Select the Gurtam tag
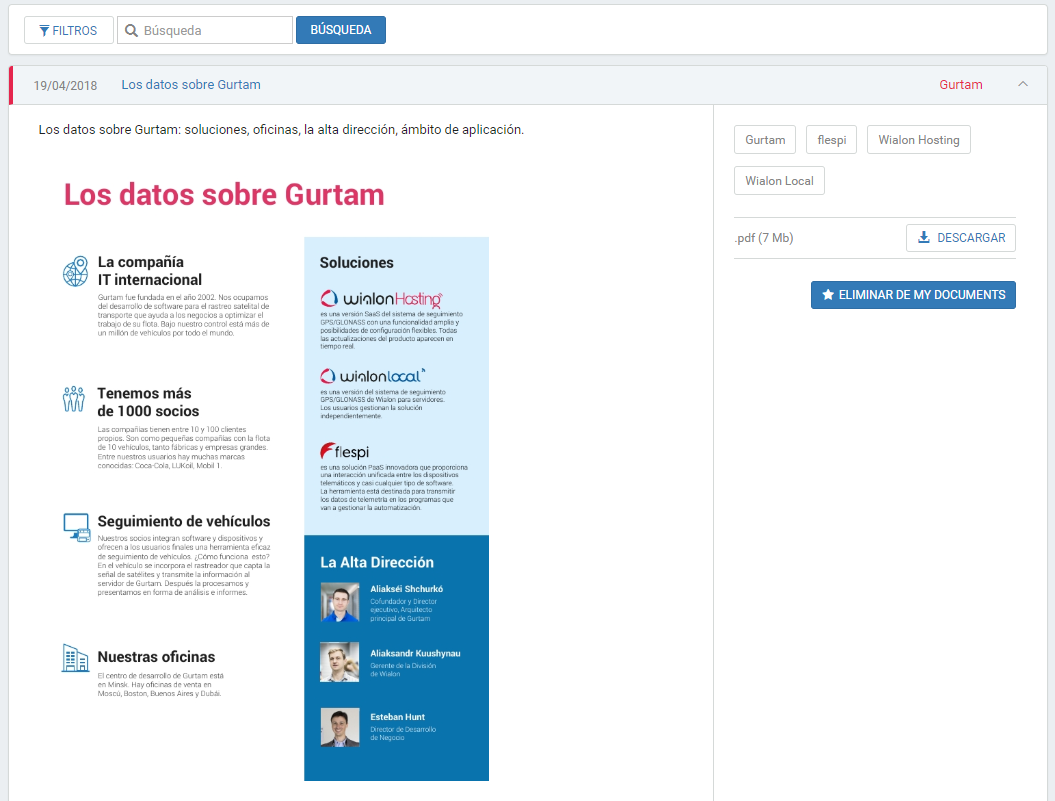 click(765, 140)
